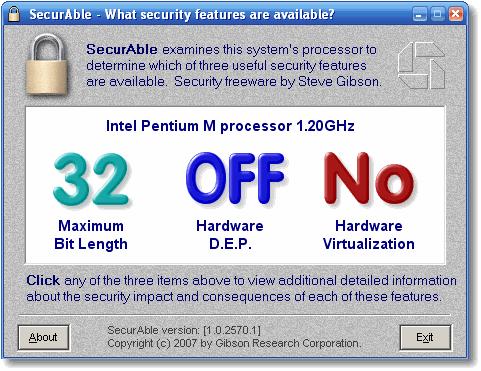Click the large teal 32 indicator
Image resolution: width=481 pixels, height=371 pixels.
tap(91, 179)
